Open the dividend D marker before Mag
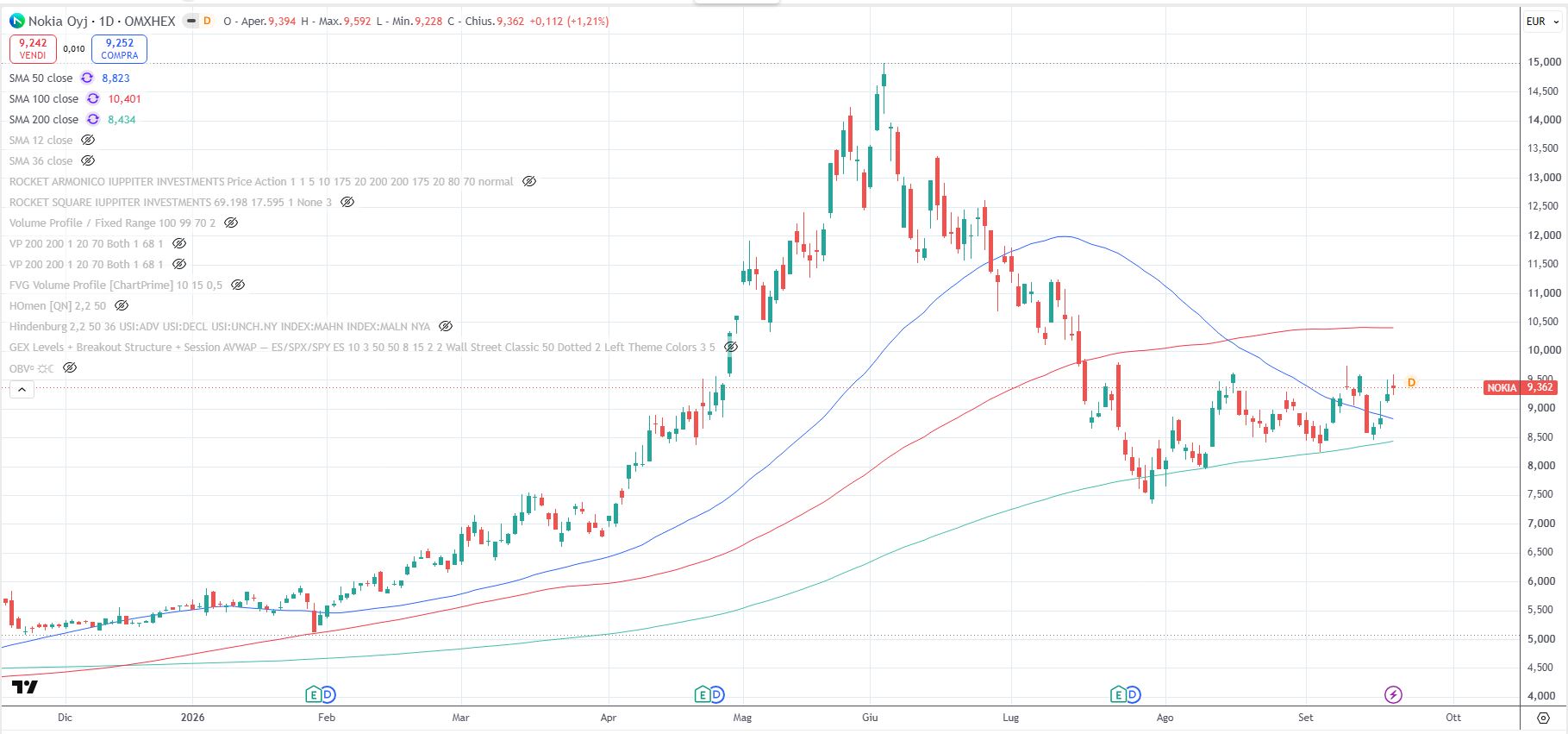Image resolution: width=1568 pixels, height=734 pixels. coord(716,694)
